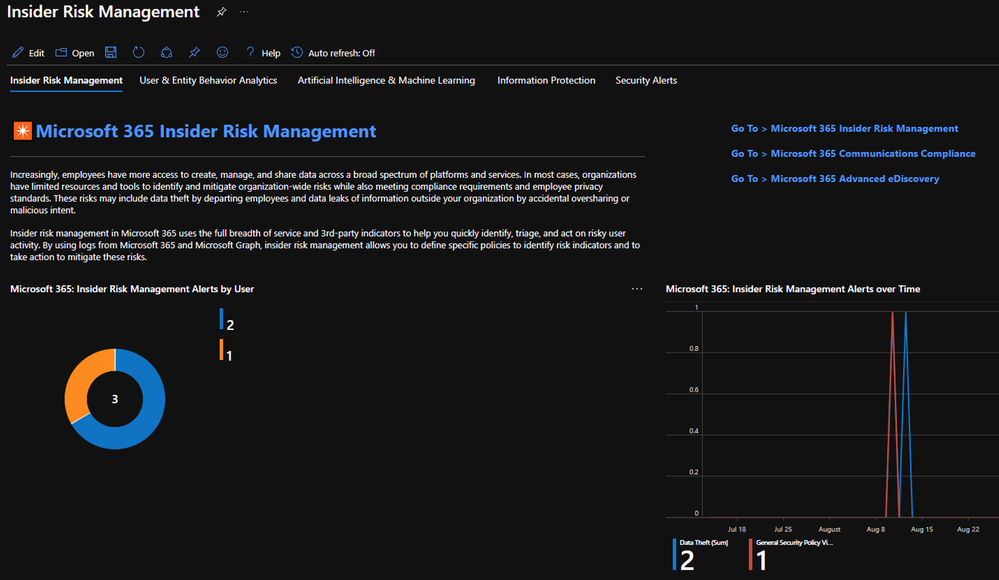The width and height of the screenshot is (999, 580).
Task: Click the Auto refresh clock icon
Action: pyautogui.click(x=297, y=52)
